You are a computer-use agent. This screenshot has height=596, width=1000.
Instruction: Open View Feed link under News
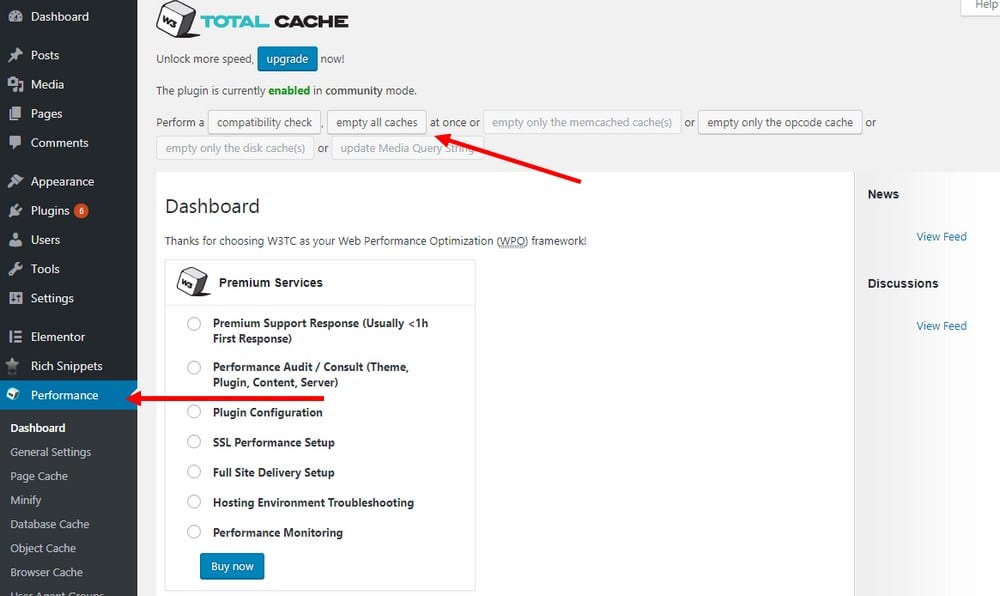tap(941, 236)
